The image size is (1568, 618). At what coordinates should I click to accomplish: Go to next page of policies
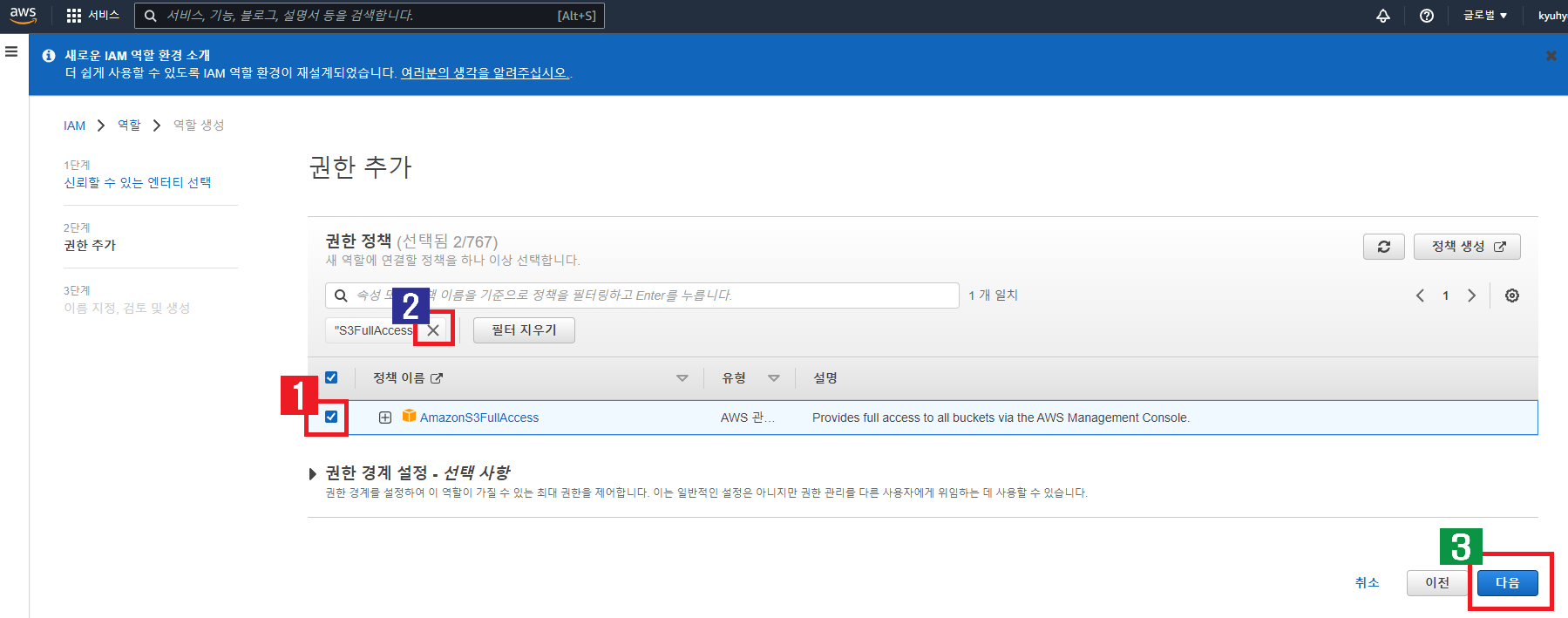1472,295
